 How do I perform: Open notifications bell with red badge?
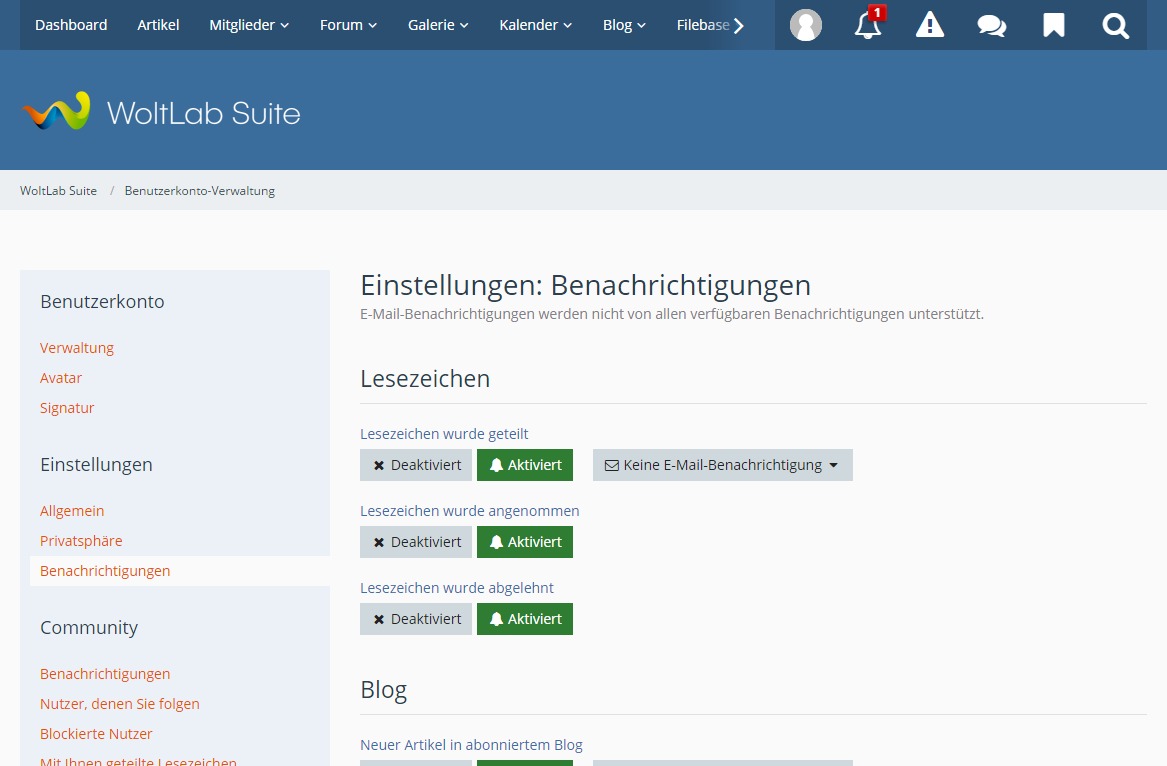[868, 25]
